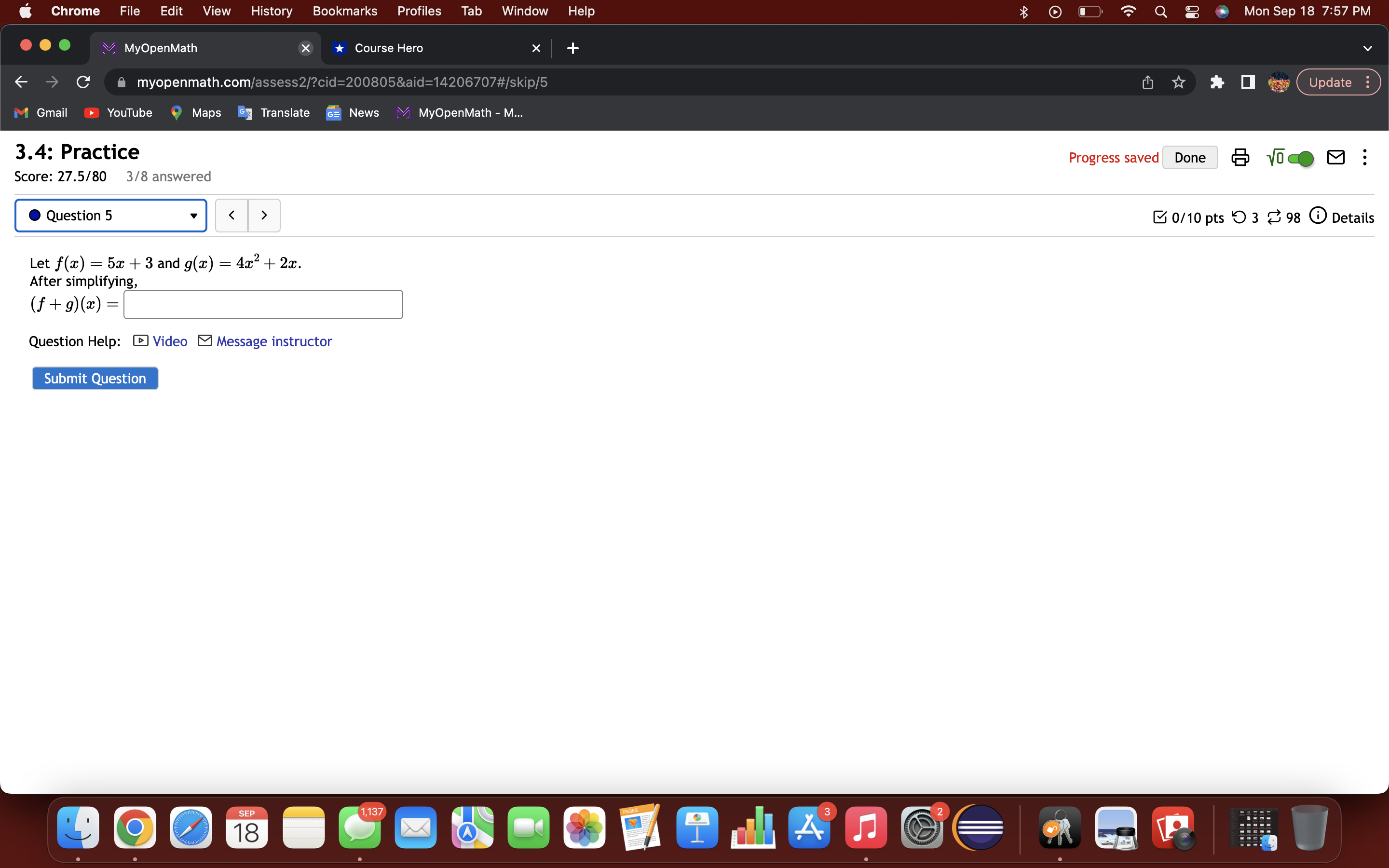
Task: Go to the previous question with the left chevron
Action: tap(232, 215)
